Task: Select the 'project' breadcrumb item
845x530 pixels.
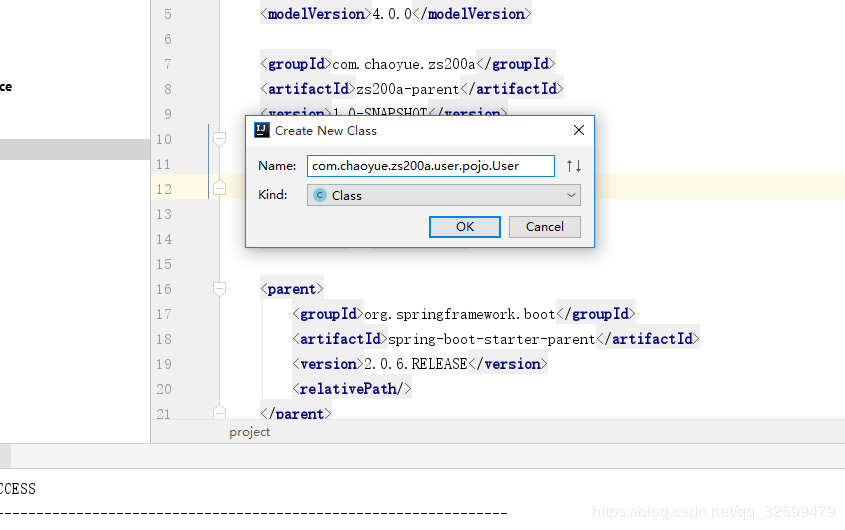Action: [250, 432]
